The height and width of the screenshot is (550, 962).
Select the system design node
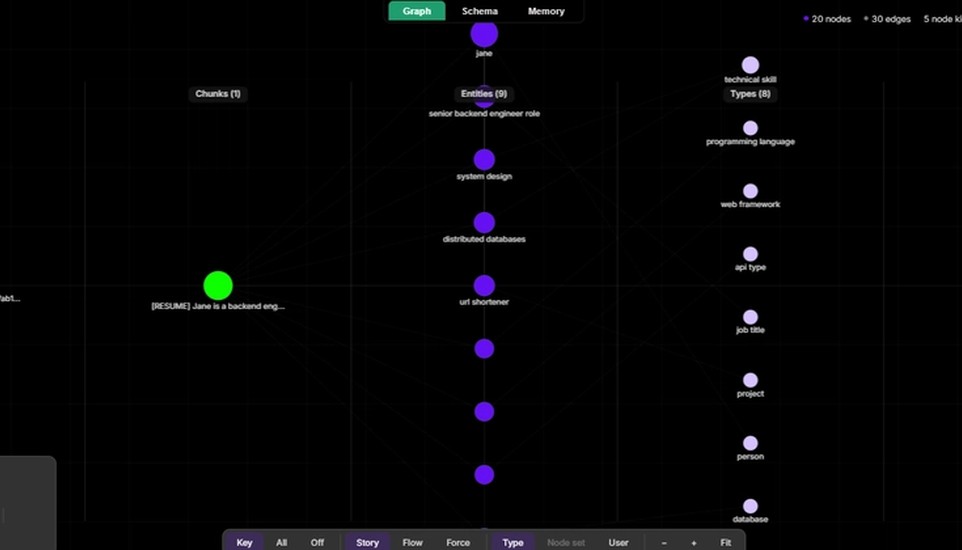[484, 160]
